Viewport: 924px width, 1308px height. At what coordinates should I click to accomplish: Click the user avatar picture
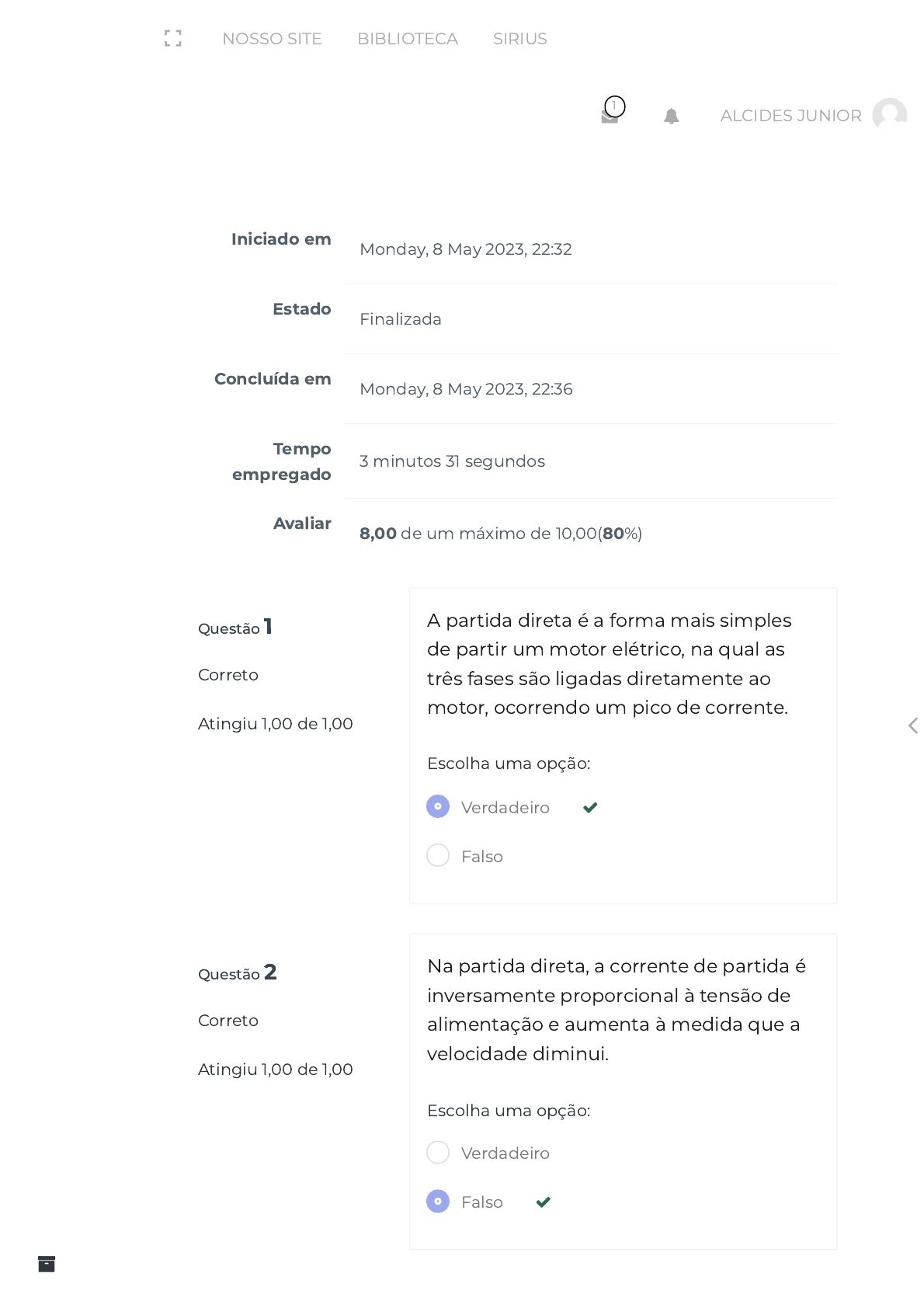[890, 115]
